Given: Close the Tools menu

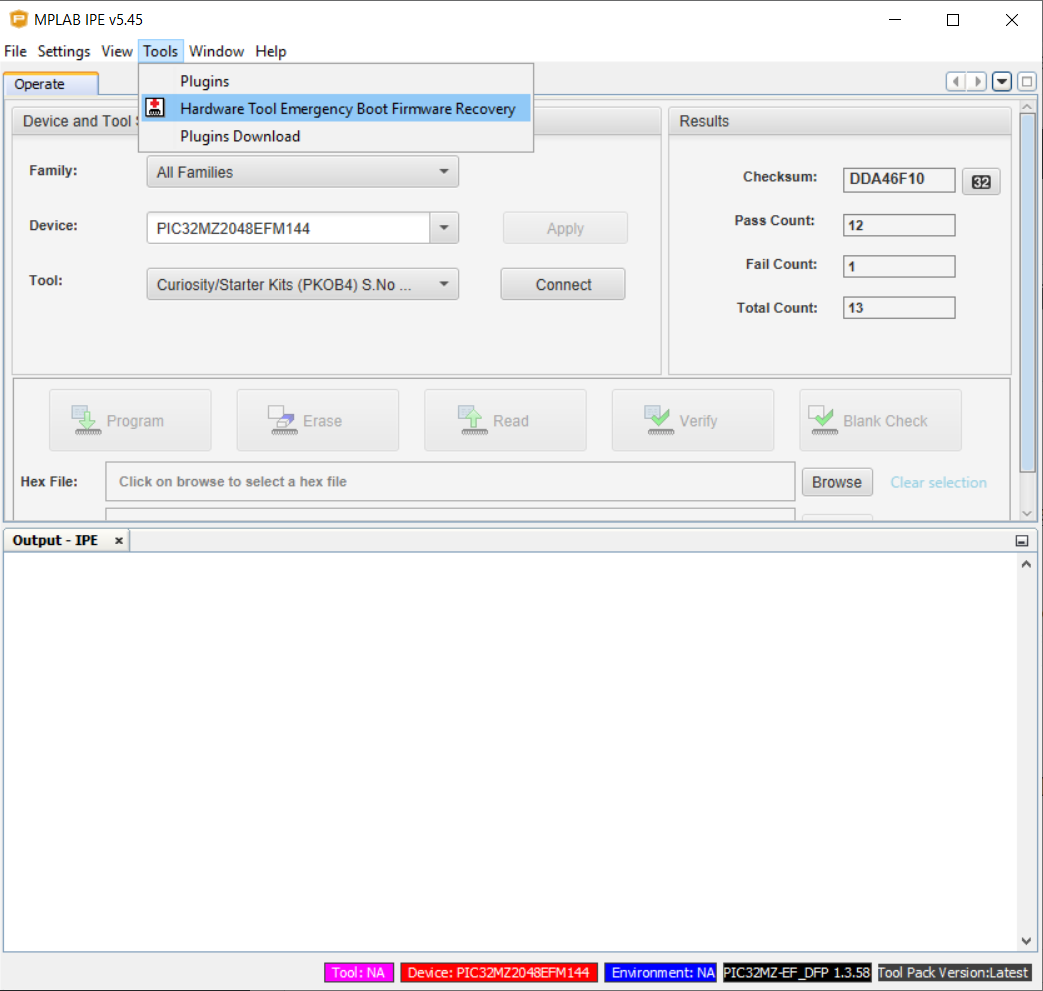Looking at the screenshot, I should [x=160, y=51].
